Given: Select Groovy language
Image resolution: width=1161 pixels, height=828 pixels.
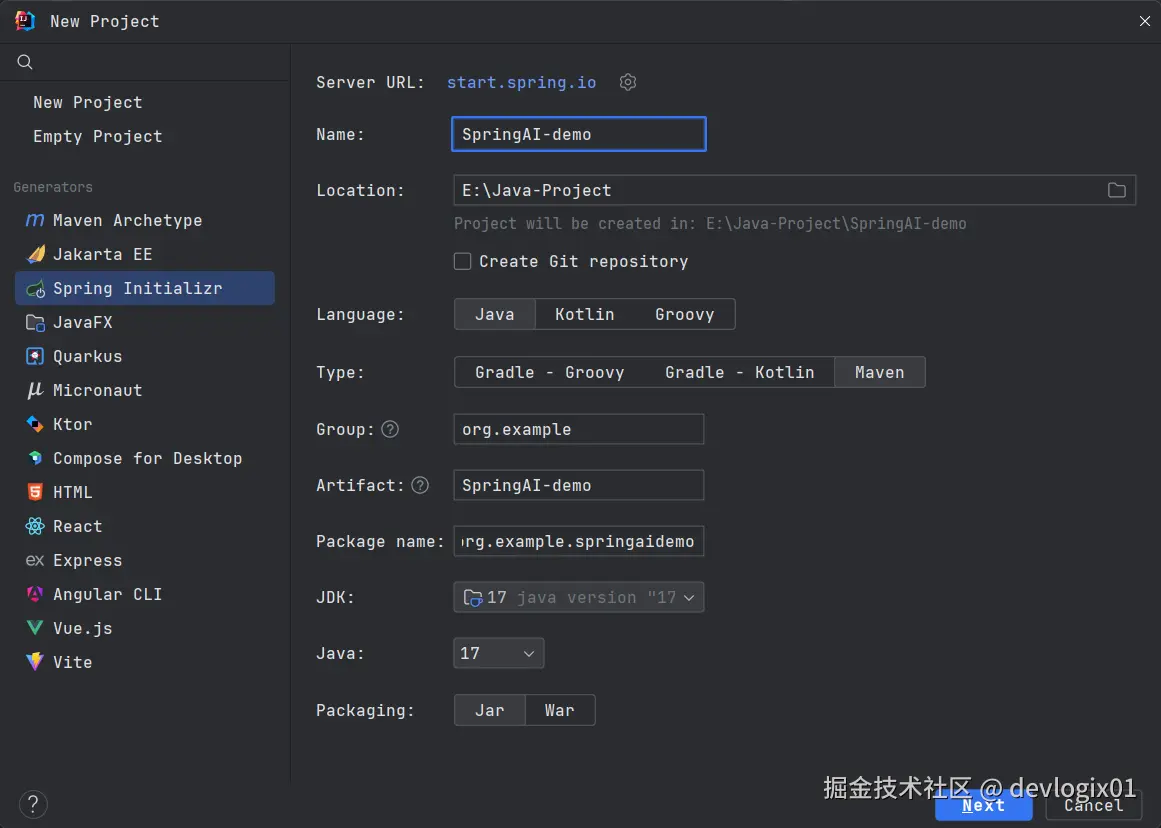Looking at the screenshot, I should (x=684, y=314).
